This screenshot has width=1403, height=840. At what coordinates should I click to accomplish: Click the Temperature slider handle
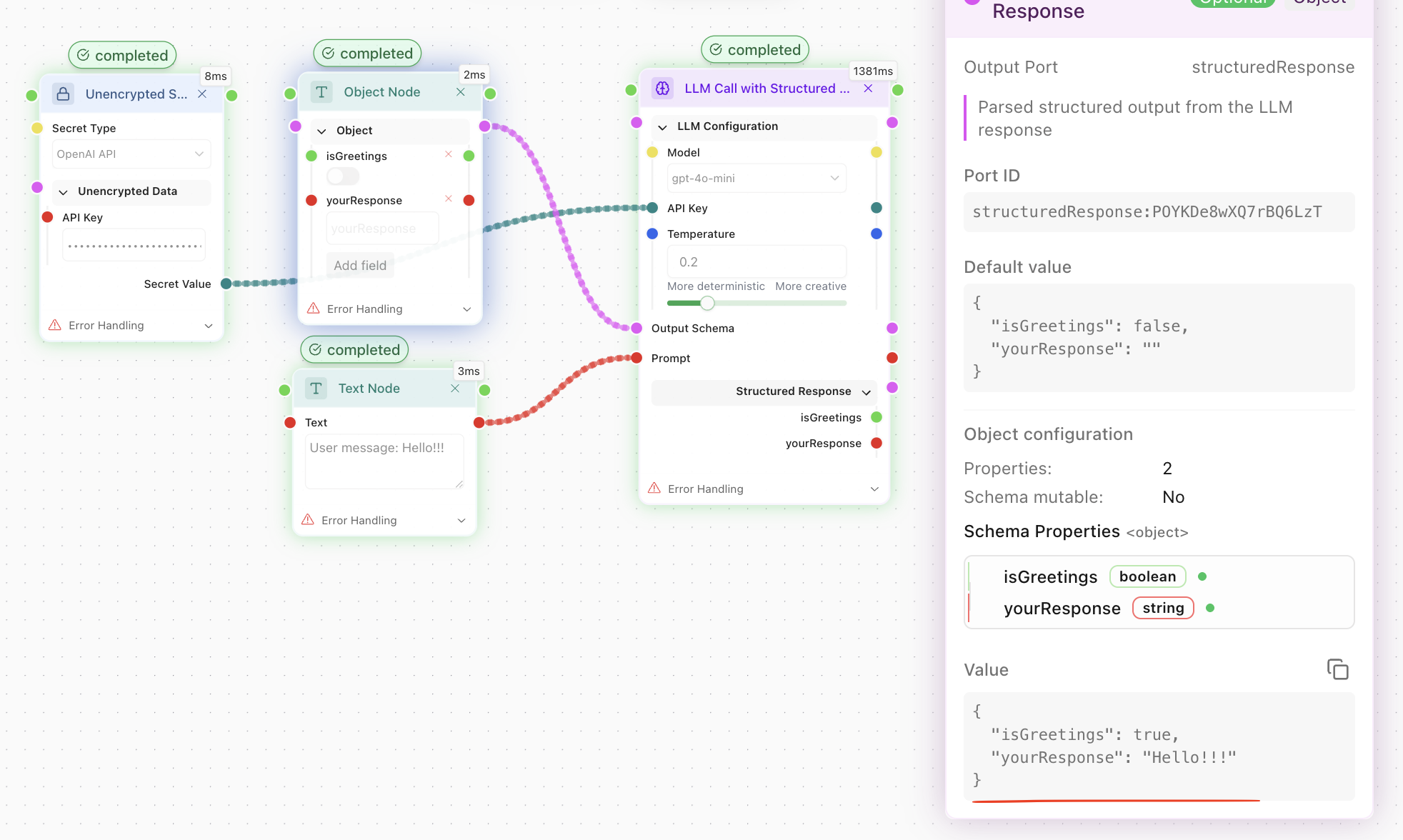[707, 304]
